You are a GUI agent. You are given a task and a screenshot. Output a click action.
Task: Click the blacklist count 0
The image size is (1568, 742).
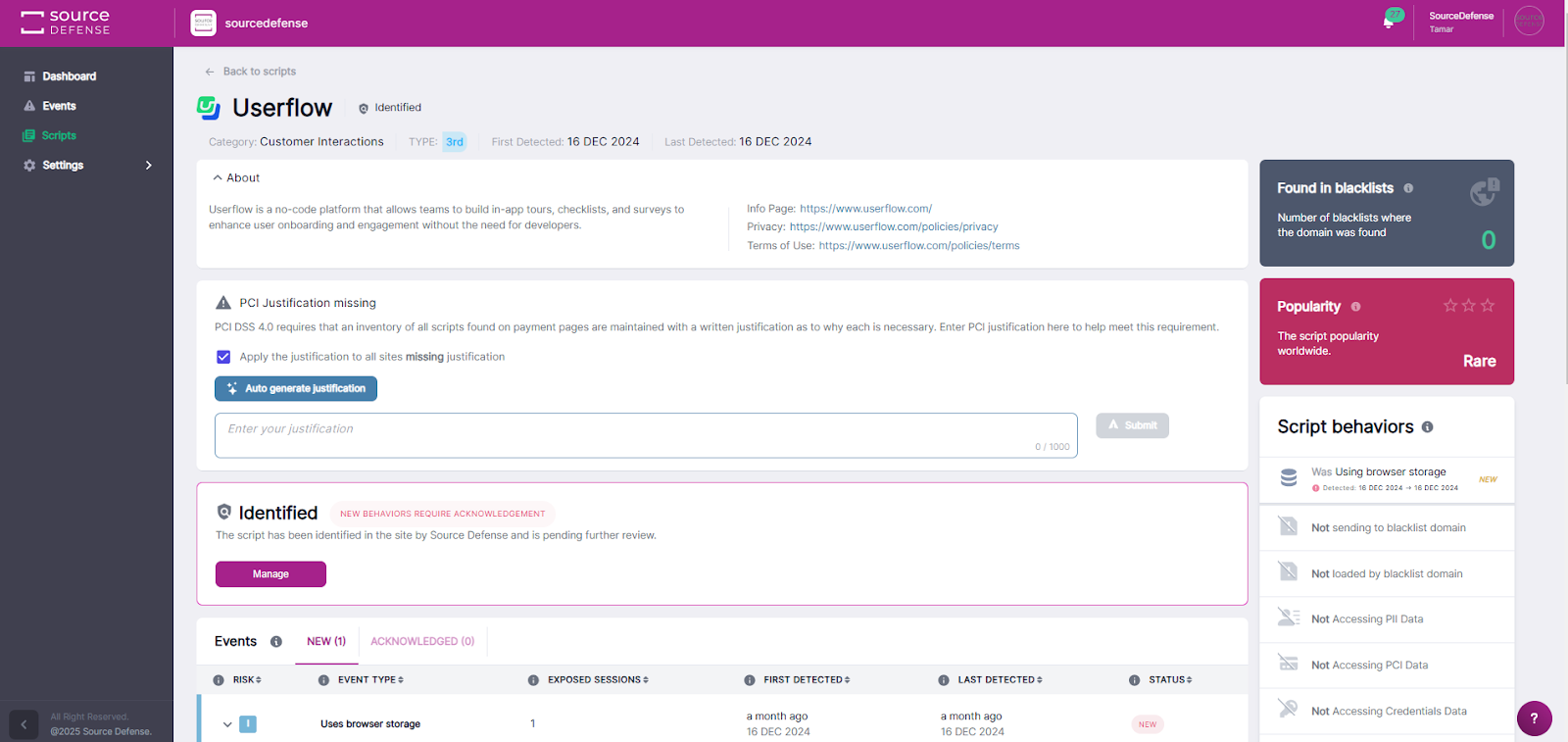coord(1488,240)
